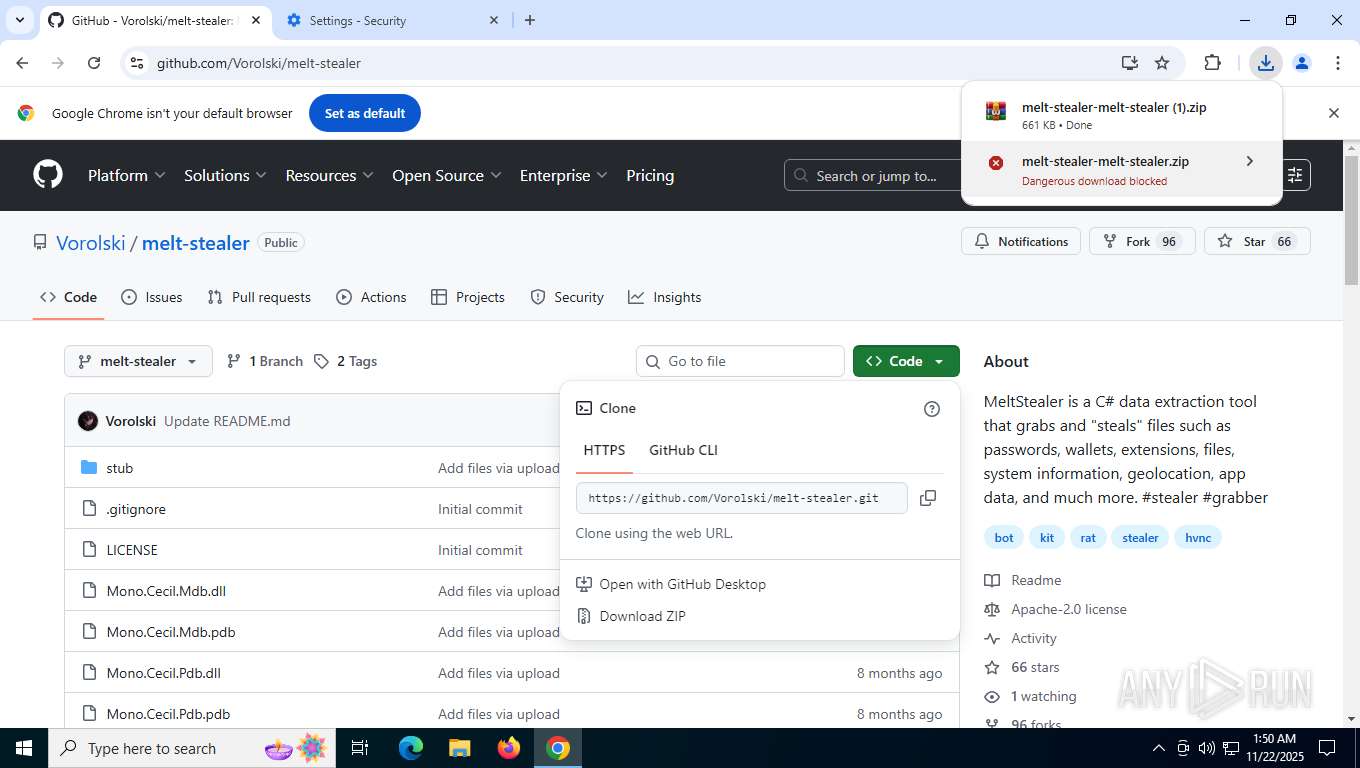The height and width of the screenshot is (768, 1360).
Task: Launch Firefox from taskbar
Action: click(x=509, y=748)
